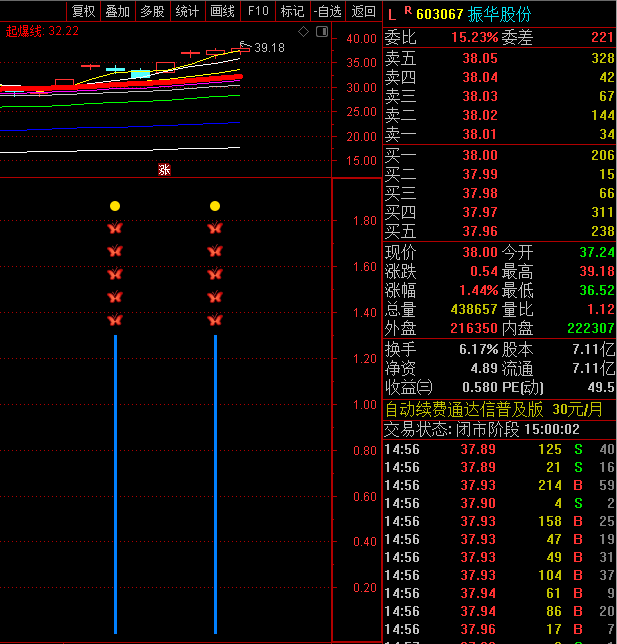Click the right yellow dot signal marker

click(x=215, y=206)
